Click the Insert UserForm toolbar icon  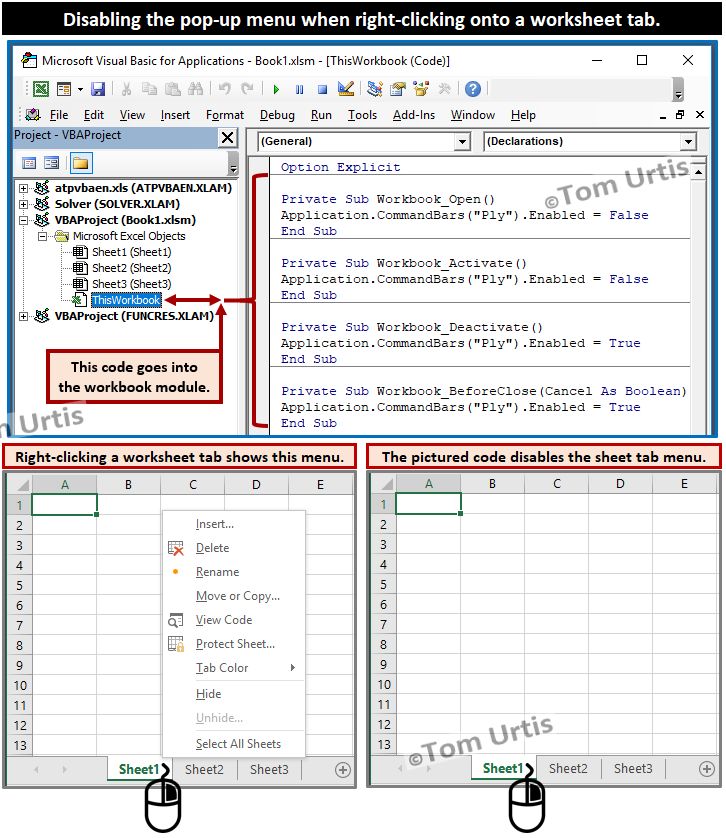pyautogui.click(x=64, y=89)
